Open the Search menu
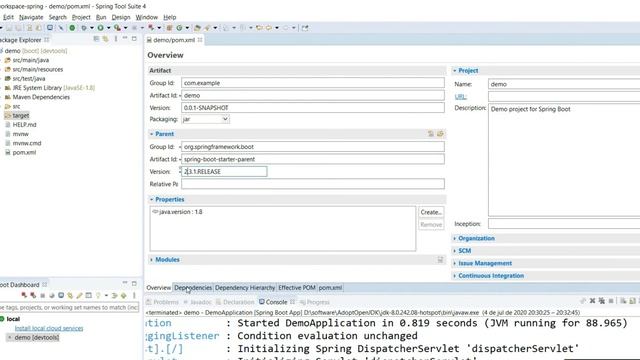The height and width of the screenshot is (360, 640). pos(58,17)
